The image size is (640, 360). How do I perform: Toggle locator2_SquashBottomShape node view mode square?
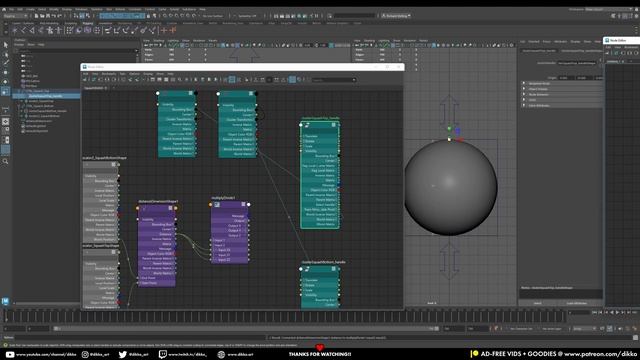[x=113, y=164]
